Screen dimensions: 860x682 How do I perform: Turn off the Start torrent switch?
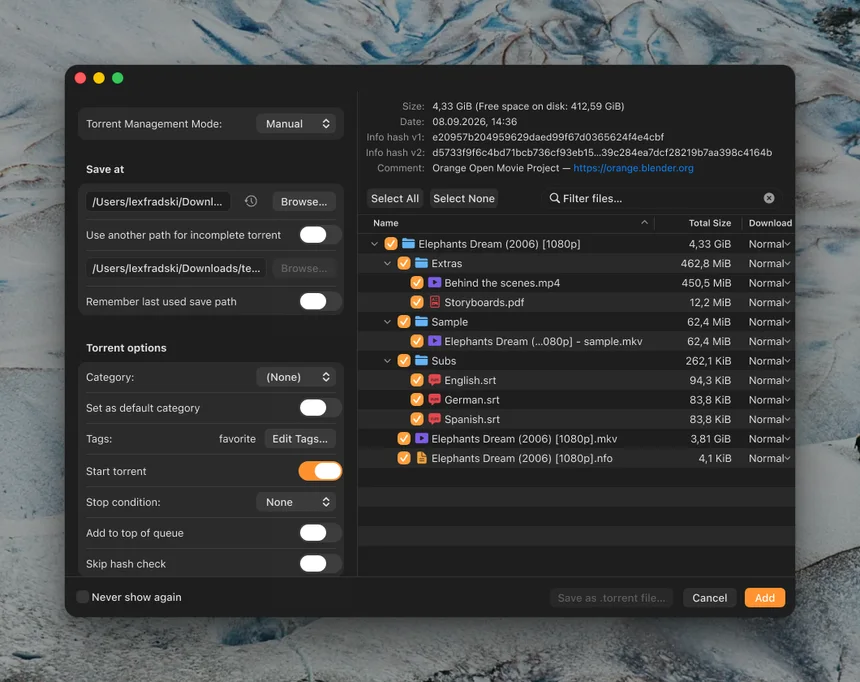click(320, 471)
